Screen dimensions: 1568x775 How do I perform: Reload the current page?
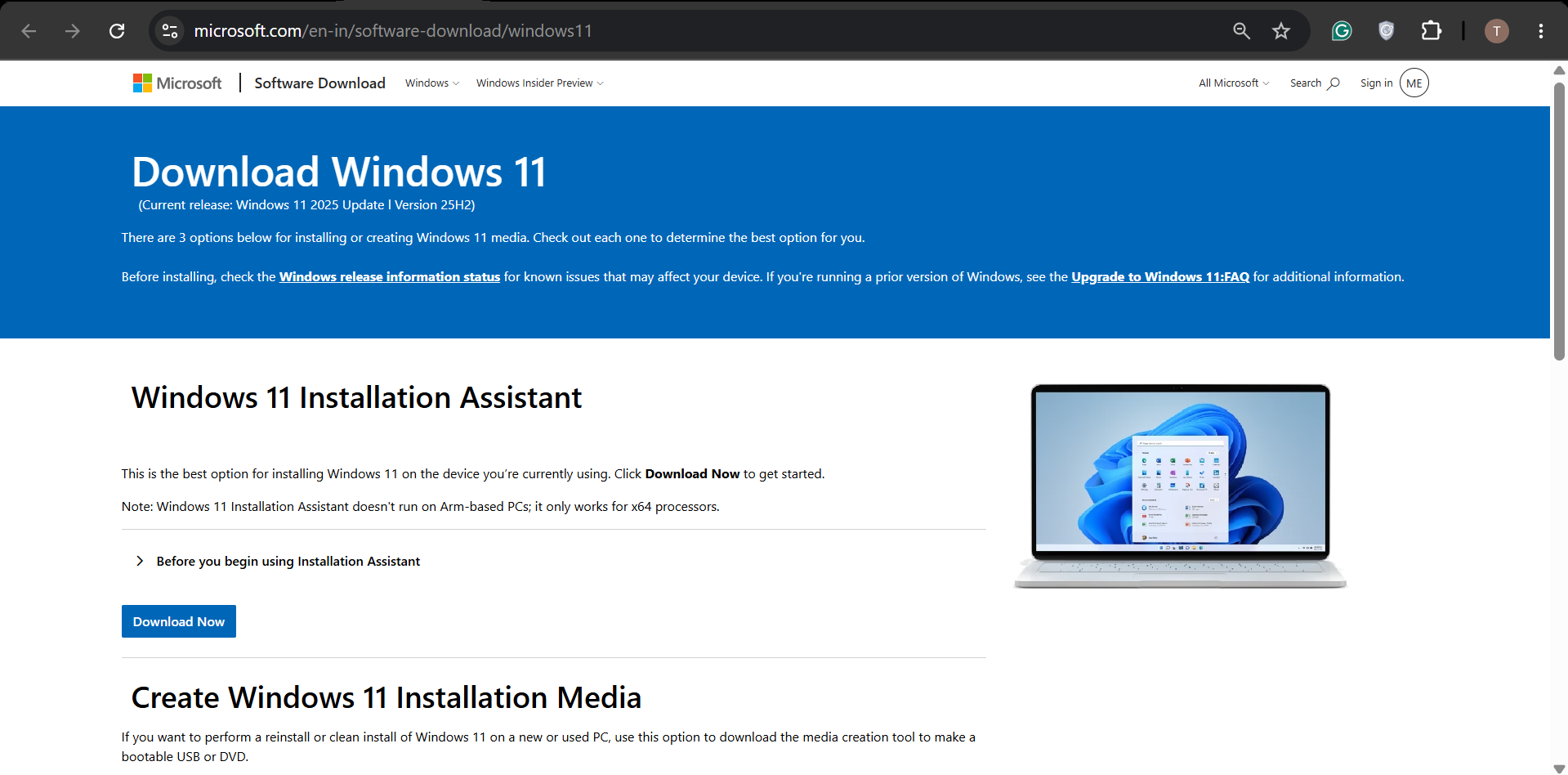pos(117,31)
